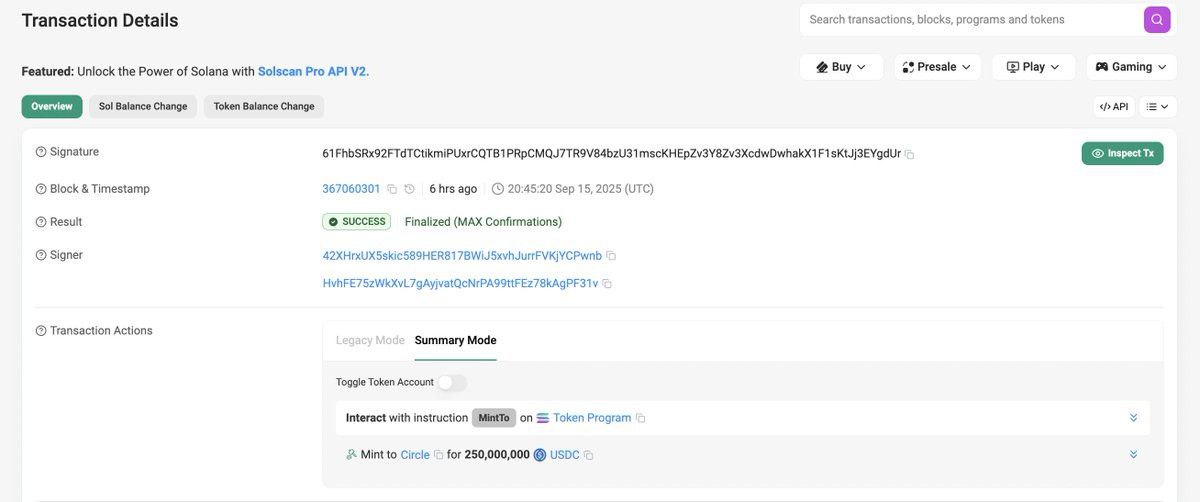Expand the Gaming dropdown
This screenshot has width=1200, height=502.
tap(1131, 67)
